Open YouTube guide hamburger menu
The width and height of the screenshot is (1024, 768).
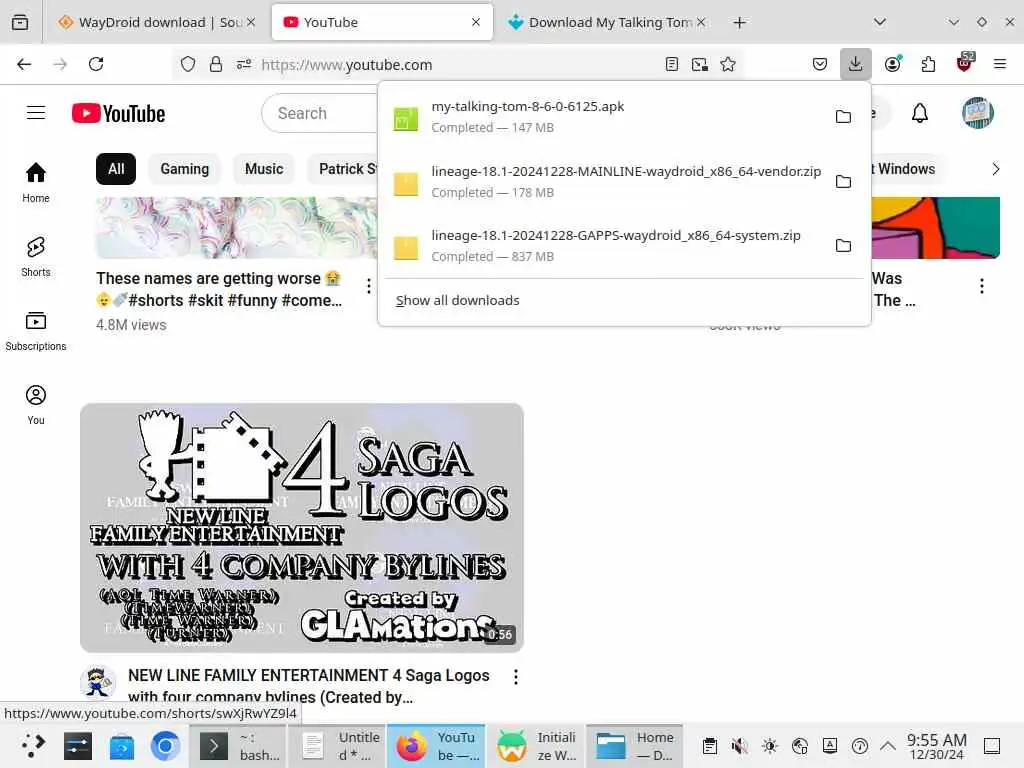click(x=36, y=113)
